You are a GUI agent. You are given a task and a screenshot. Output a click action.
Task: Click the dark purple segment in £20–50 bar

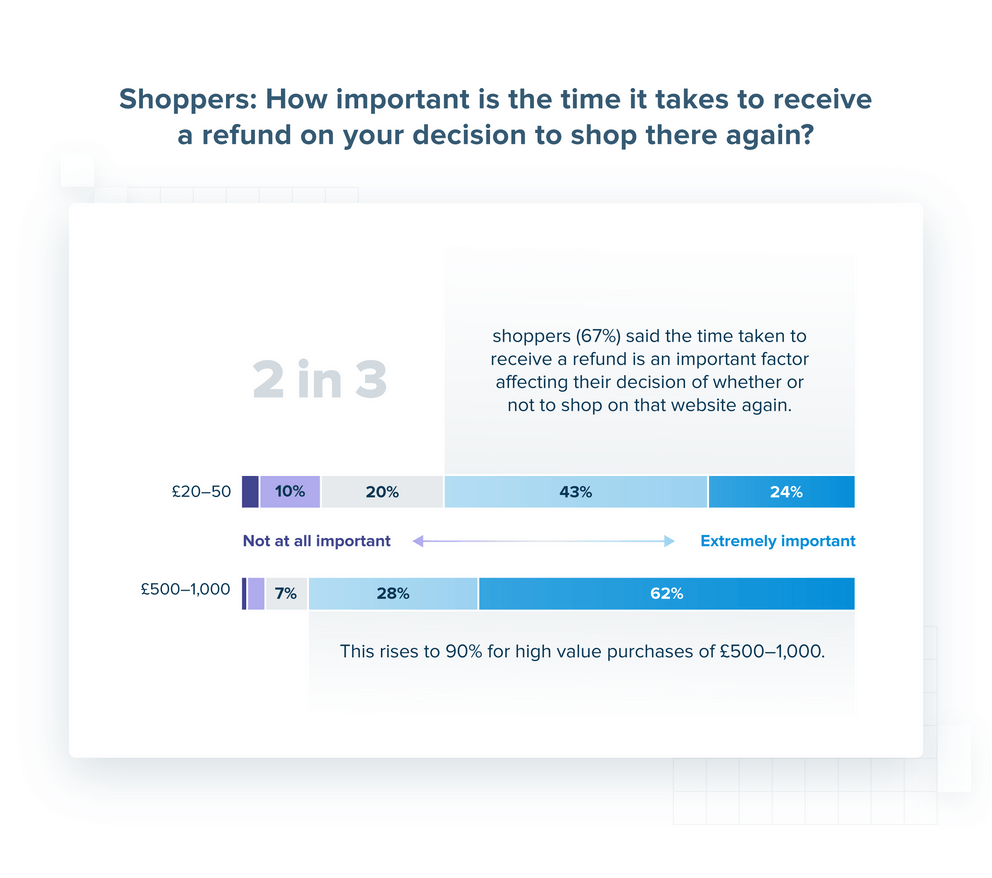click(250, 492)
